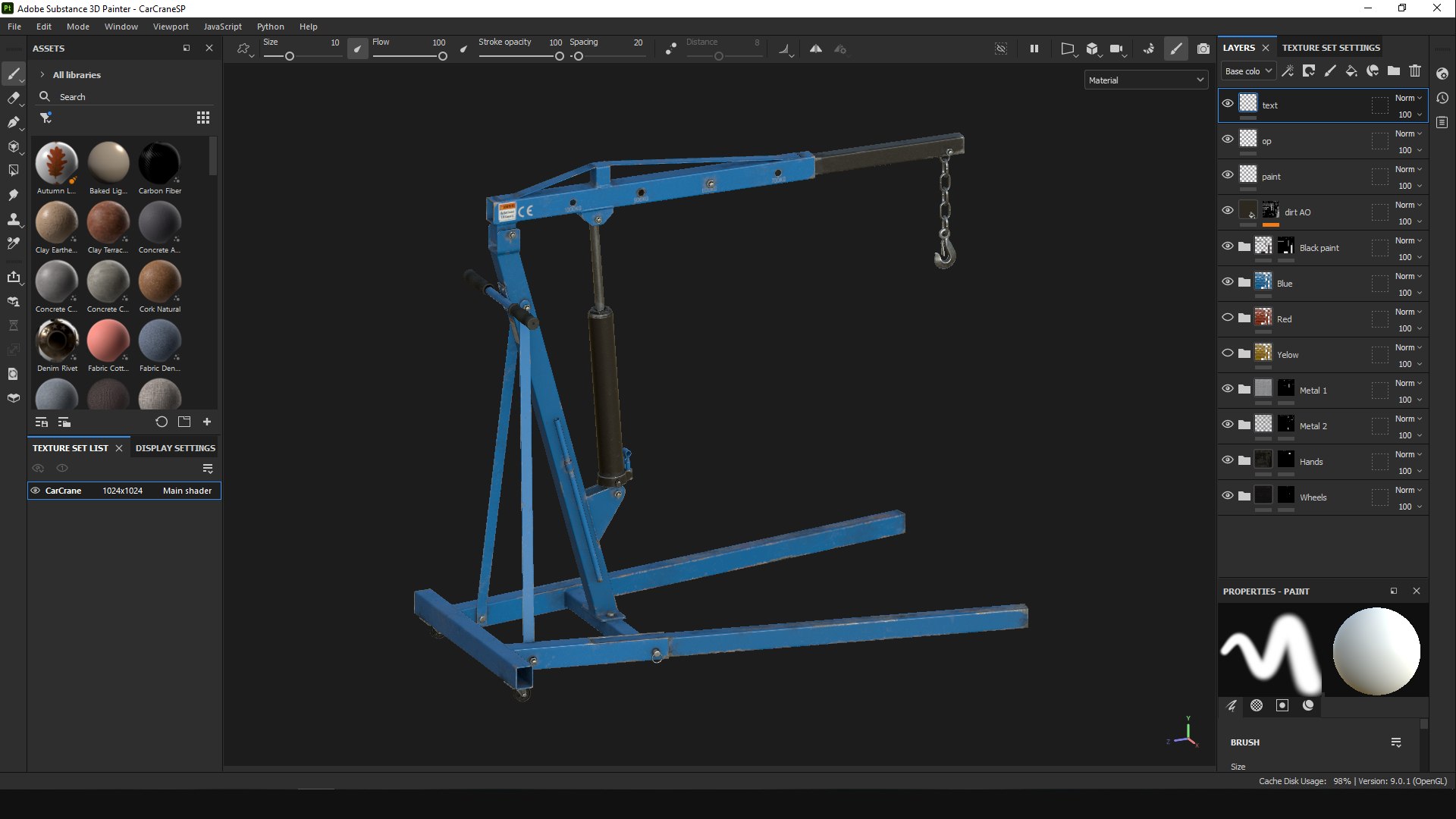Click the Metal 1 folder layer
The height and width of the screenshot is (819, 1456).
[1323, 391]
